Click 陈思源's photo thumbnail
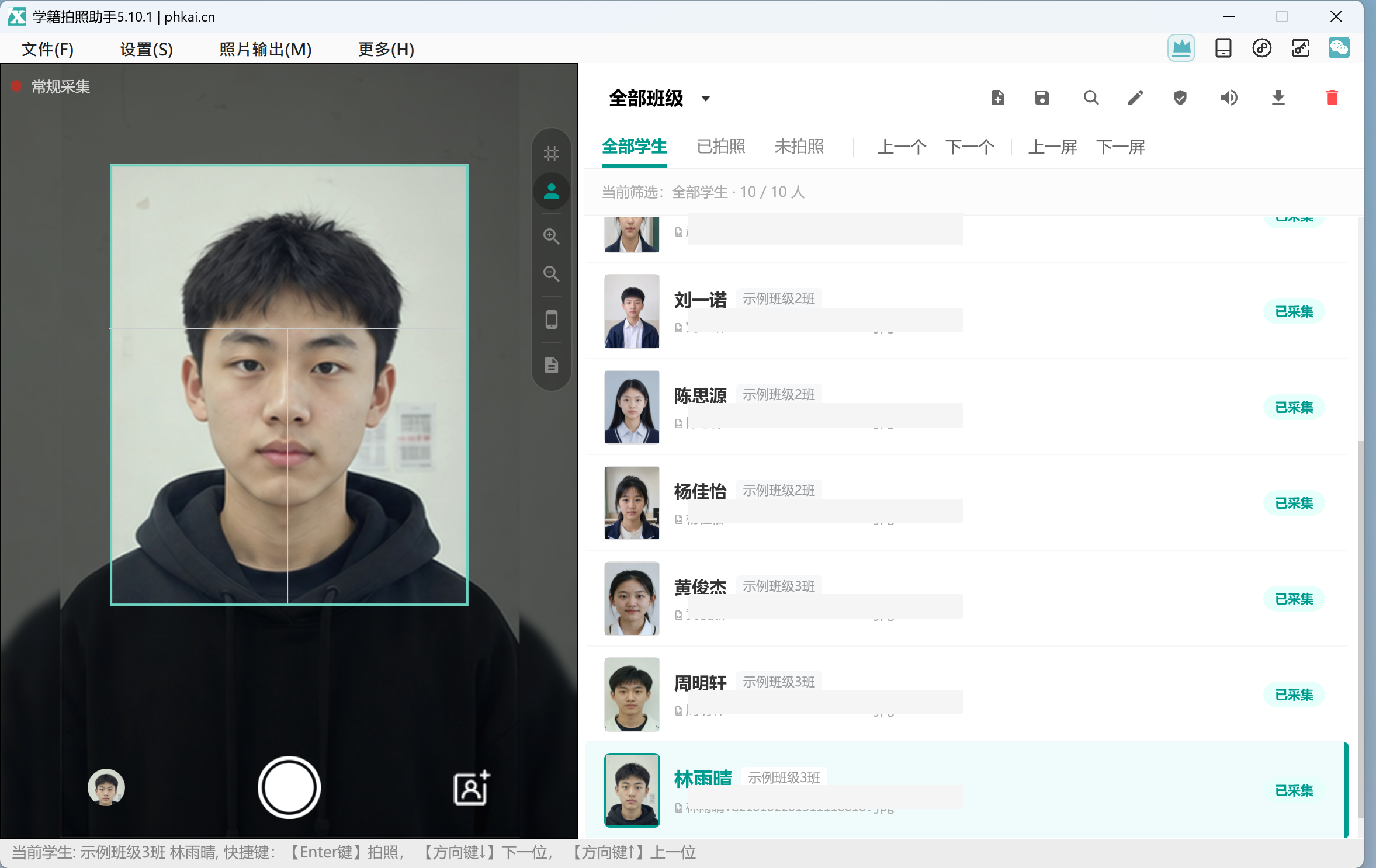Viewport: 1376px width, 868px height. click(x=632, y=407)
